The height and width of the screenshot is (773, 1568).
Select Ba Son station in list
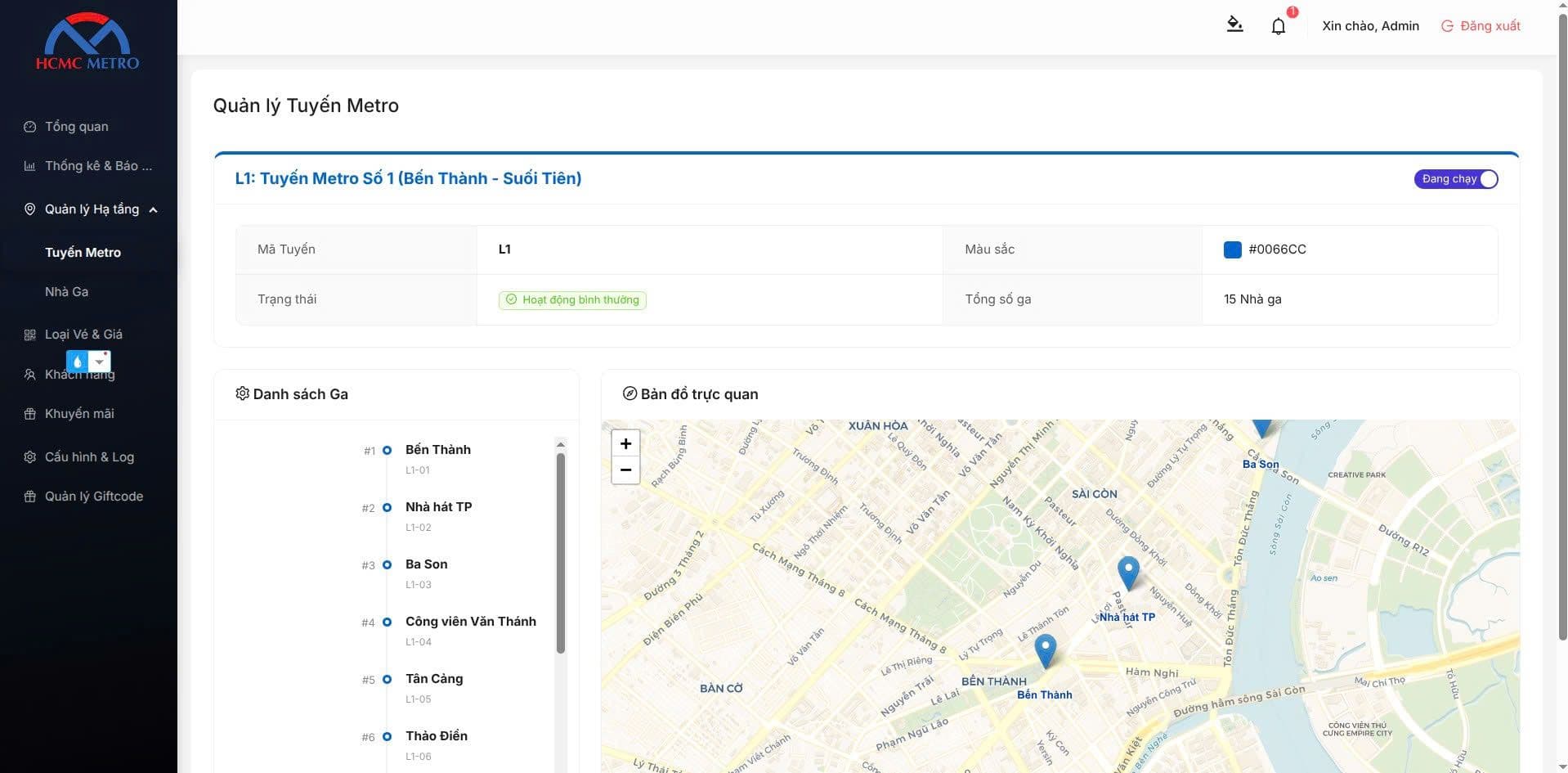click(426, 564)
